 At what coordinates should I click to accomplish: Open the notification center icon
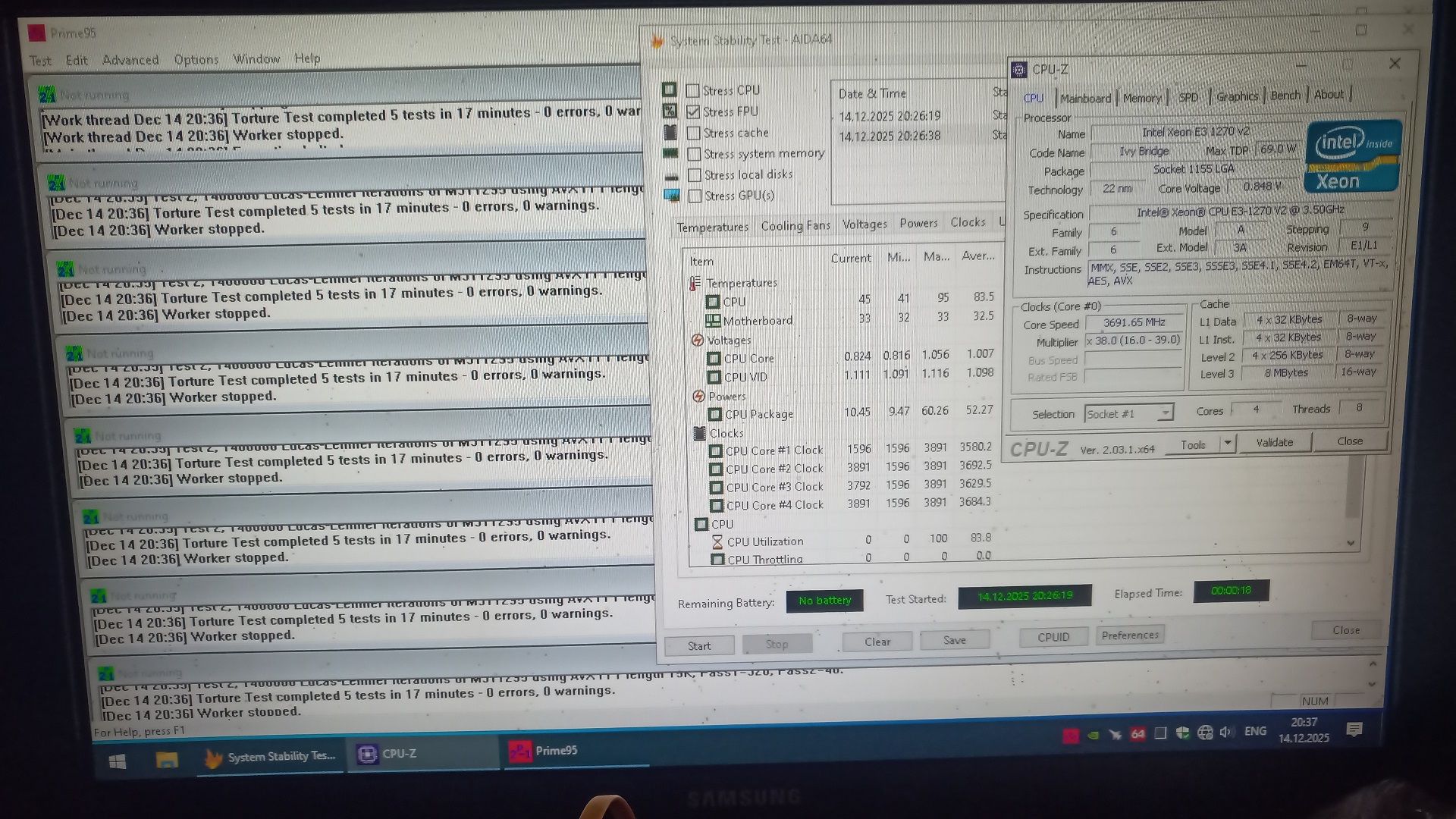[x=1354, y=730]
